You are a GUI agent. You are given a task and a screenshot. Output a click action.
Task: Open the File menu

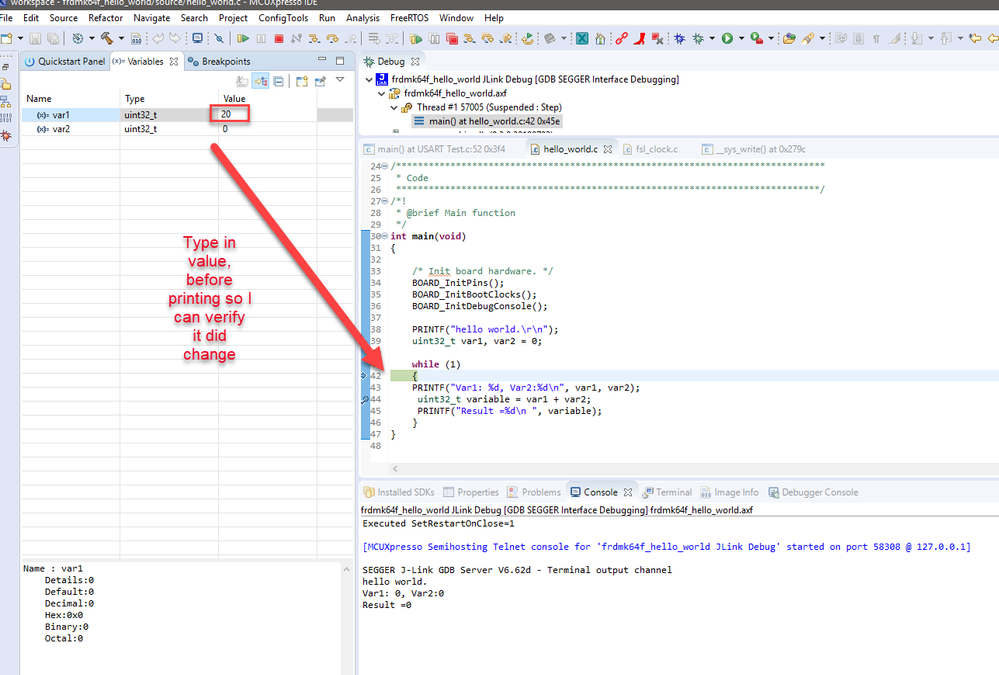point(6,18)
